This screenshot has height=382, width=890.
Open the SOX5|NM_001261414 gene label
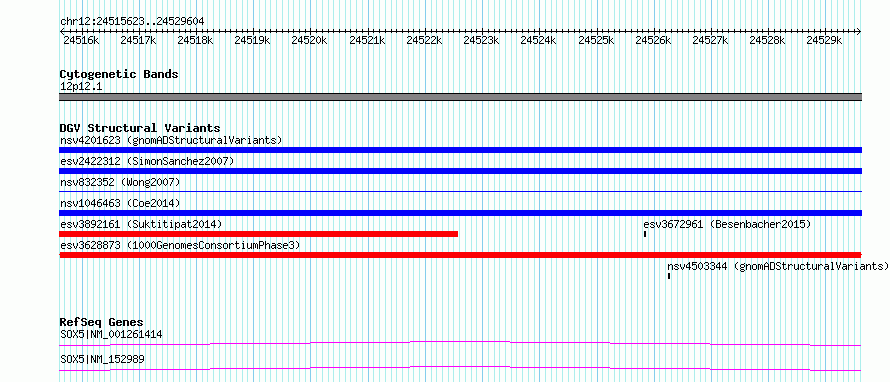[x=111, y=335]
